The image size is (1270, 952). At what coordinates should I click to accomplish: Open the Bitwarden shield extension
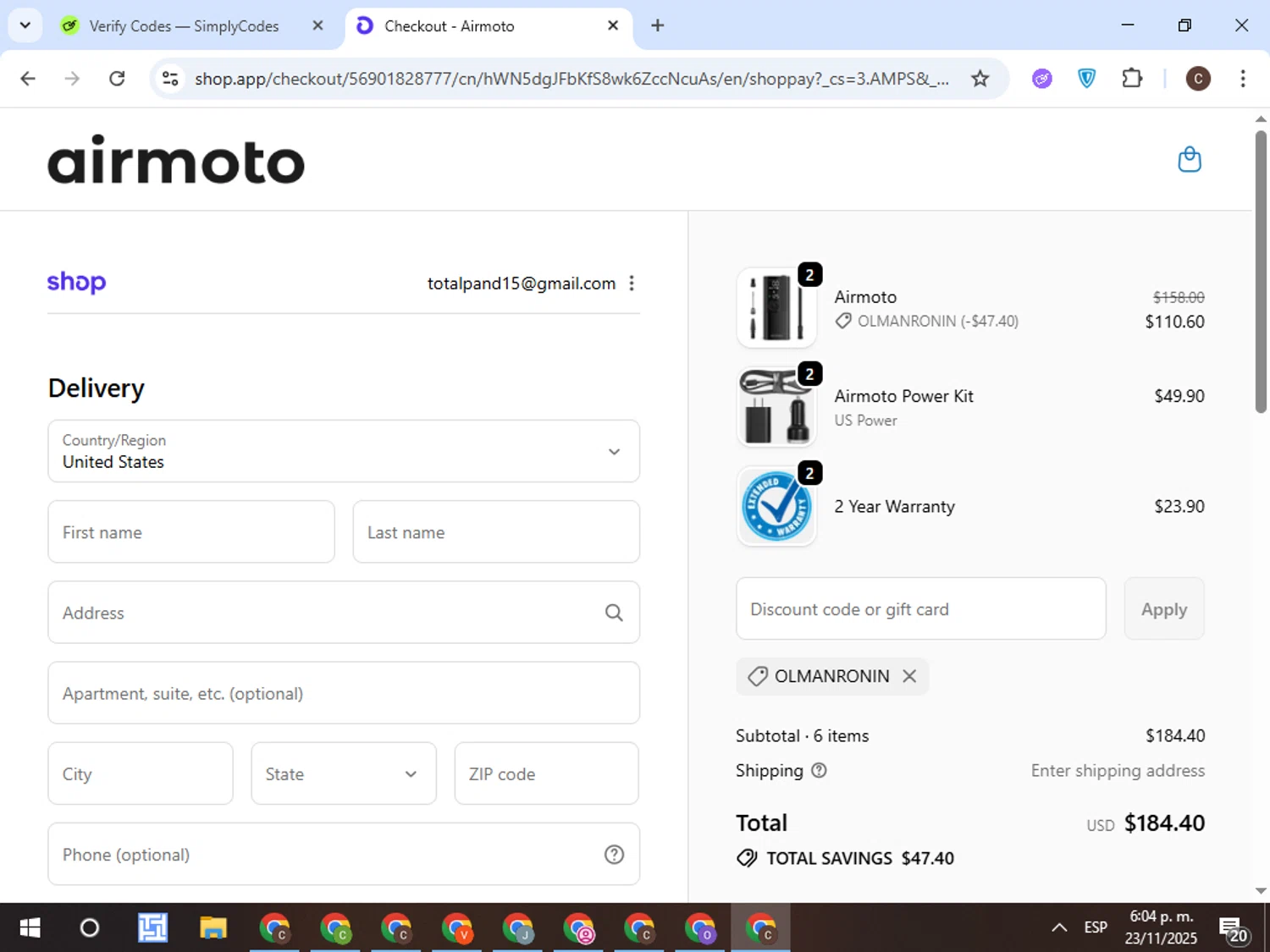[x=1086, y=79]
